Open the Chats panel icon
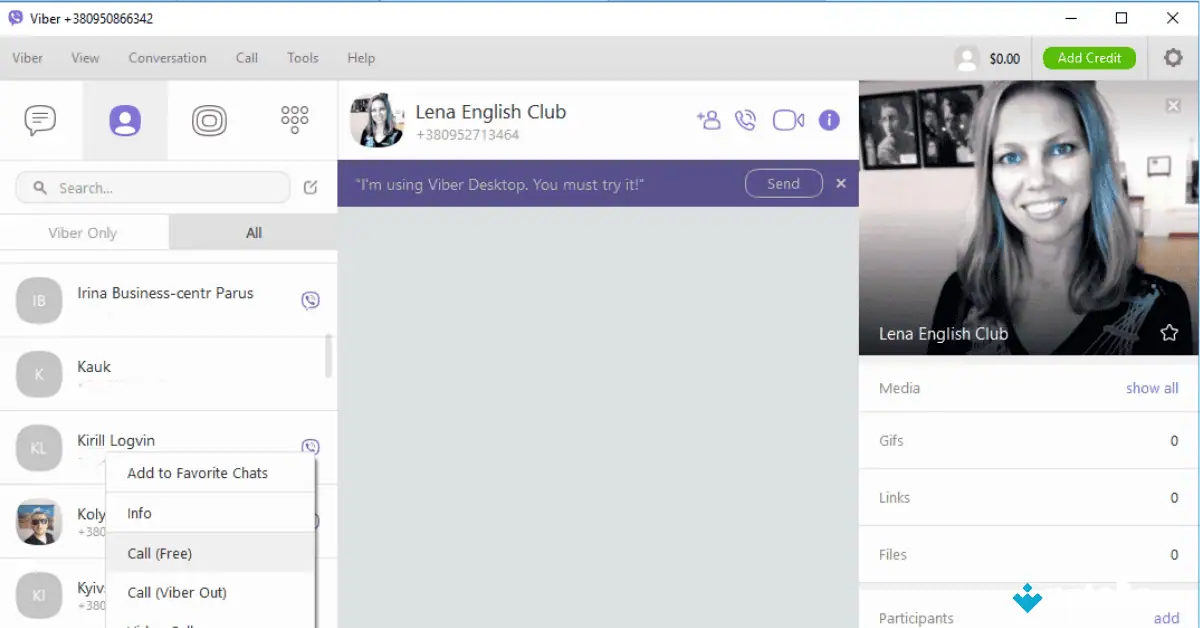The image size is (1200, 628). [40, 119]
